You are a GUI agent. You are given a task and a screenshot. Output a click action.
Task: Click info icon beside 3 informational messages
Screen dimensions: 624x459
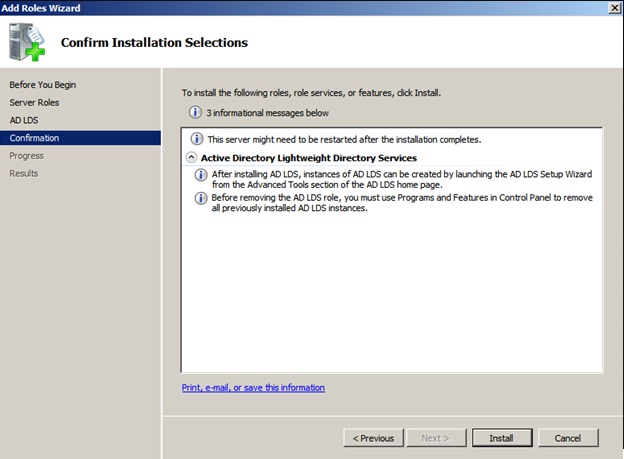coord(195,112)
